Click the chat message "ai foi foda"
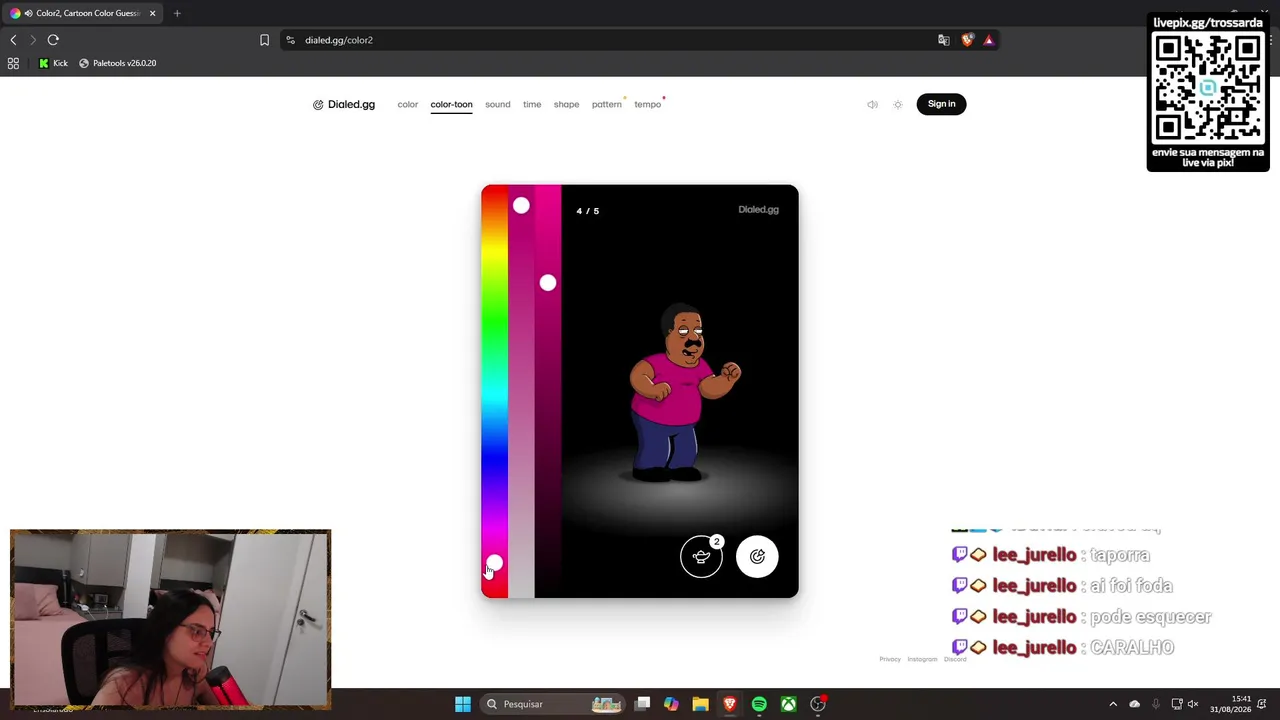This screenshot has width=1280, height=720. [x=1132, y=586]
